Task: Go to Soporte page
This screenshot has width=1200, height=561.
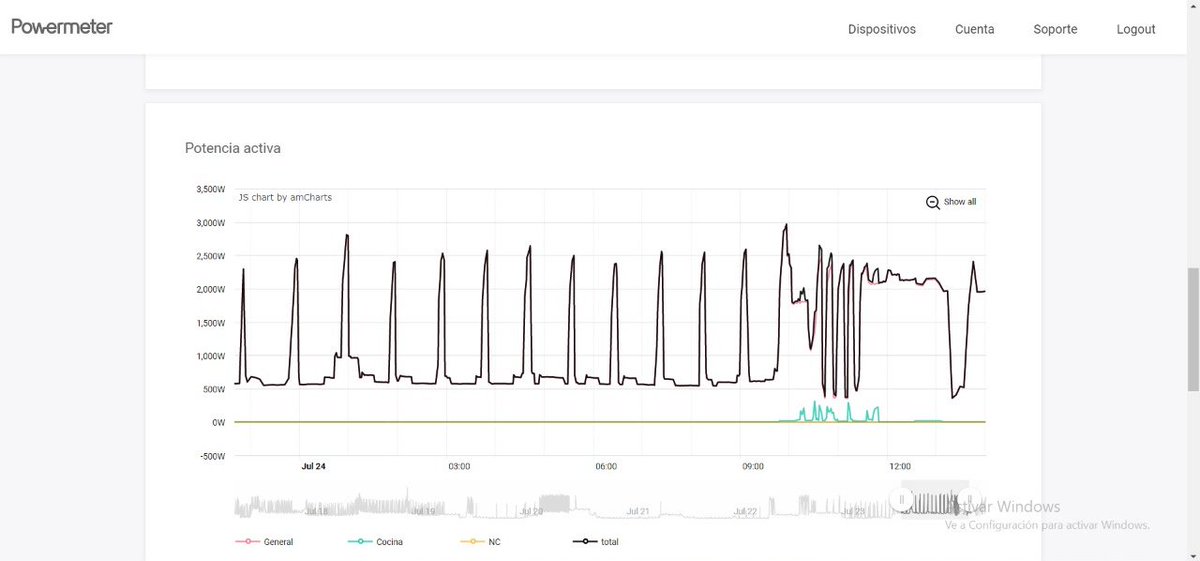Action: pos(1055,30)
